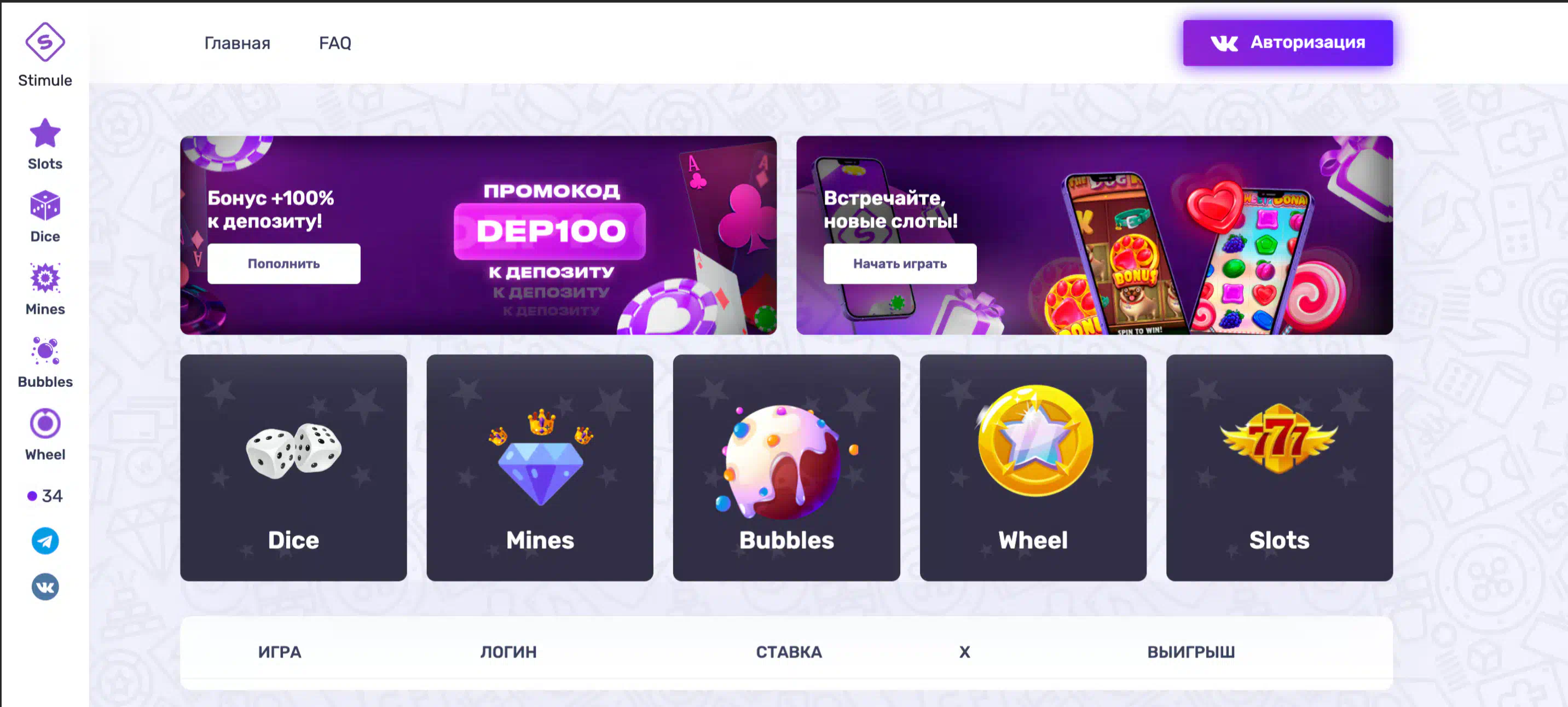The image size is (1568, 707).
Task: Open the Dice game card
Action: click(293, 468)
